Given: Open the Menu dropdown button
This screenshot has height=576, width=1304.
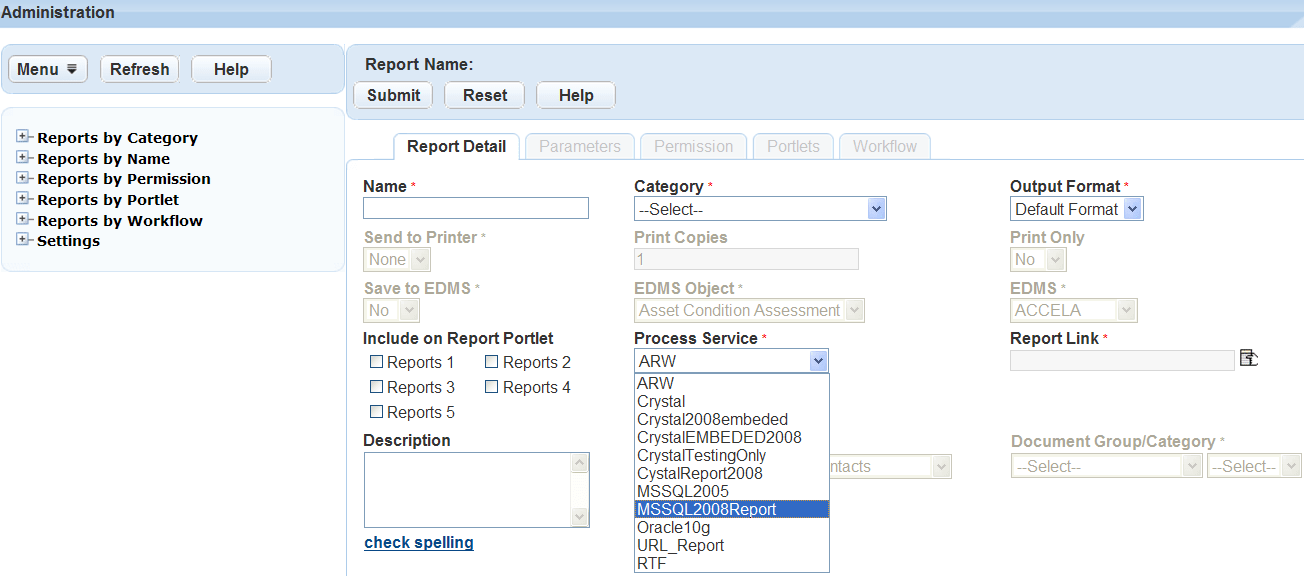Looking at the screenshot, I should pos(48,69).
